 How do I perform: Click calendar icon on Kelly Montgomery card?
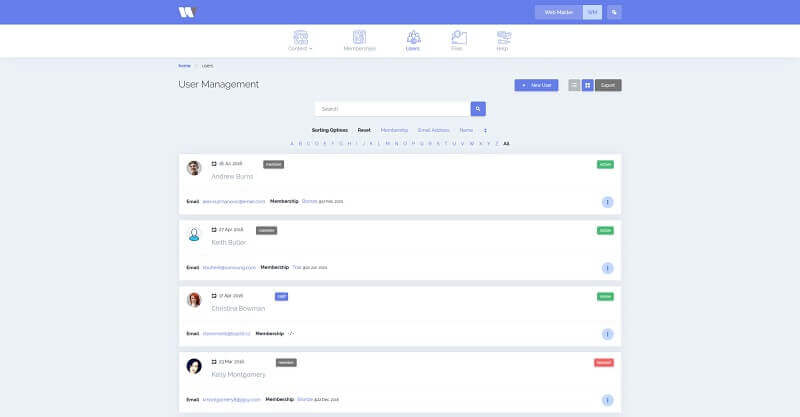[214, 362]
